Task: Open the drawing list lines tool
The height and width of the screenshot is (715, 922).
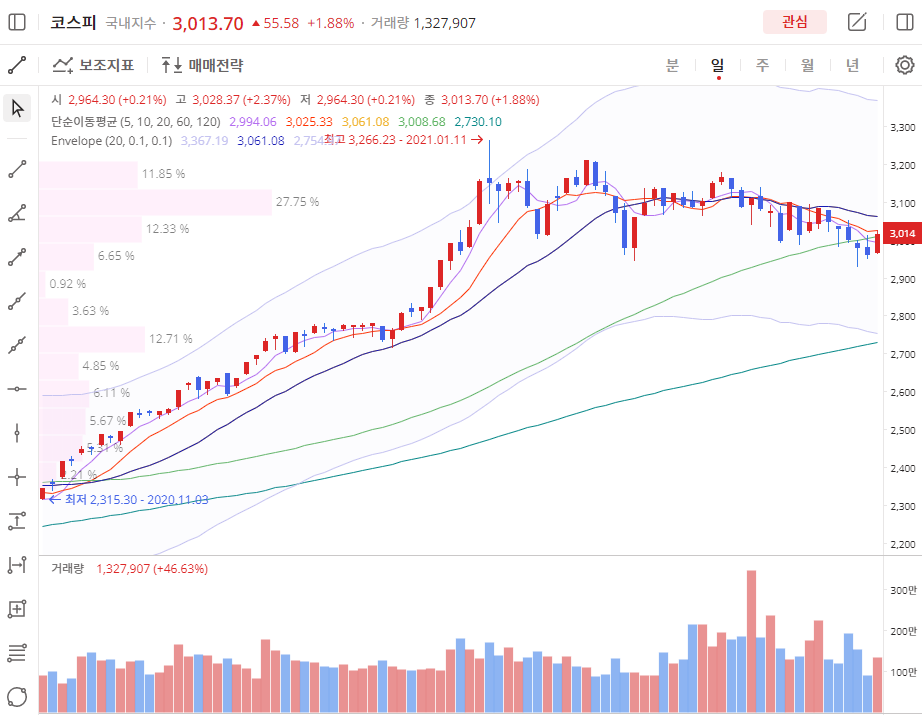Action: coord(17,653)
